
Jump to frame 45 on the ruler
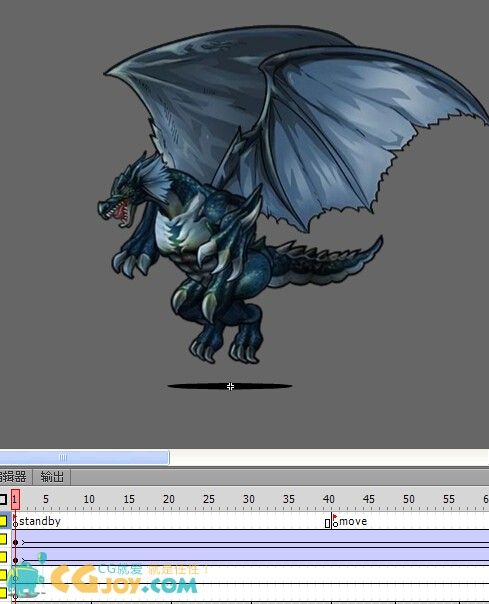[x=368, y=499]
